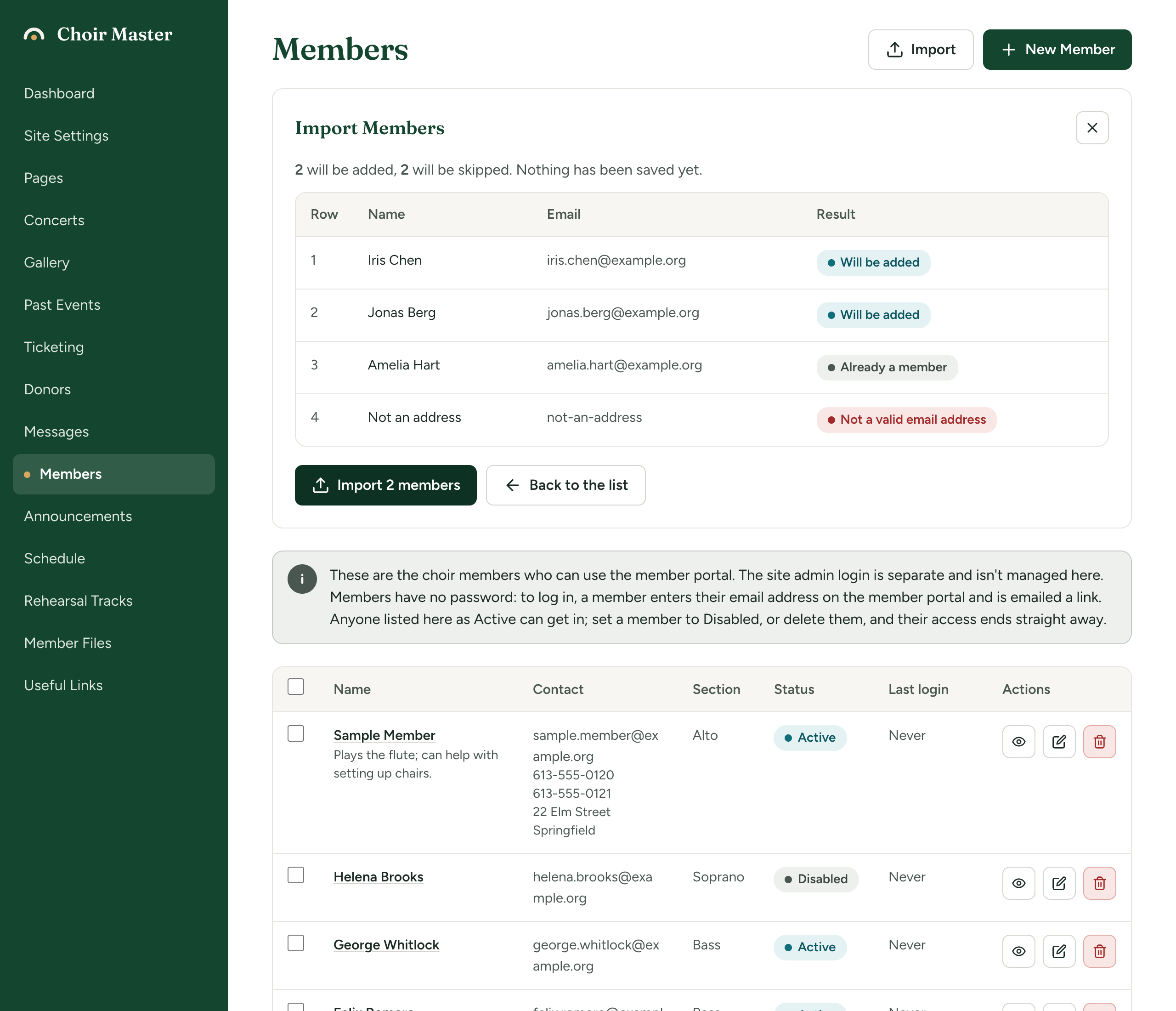The image size is (1176, 1011).
Task: Click Back to the list
Action: tap(565, 485)
